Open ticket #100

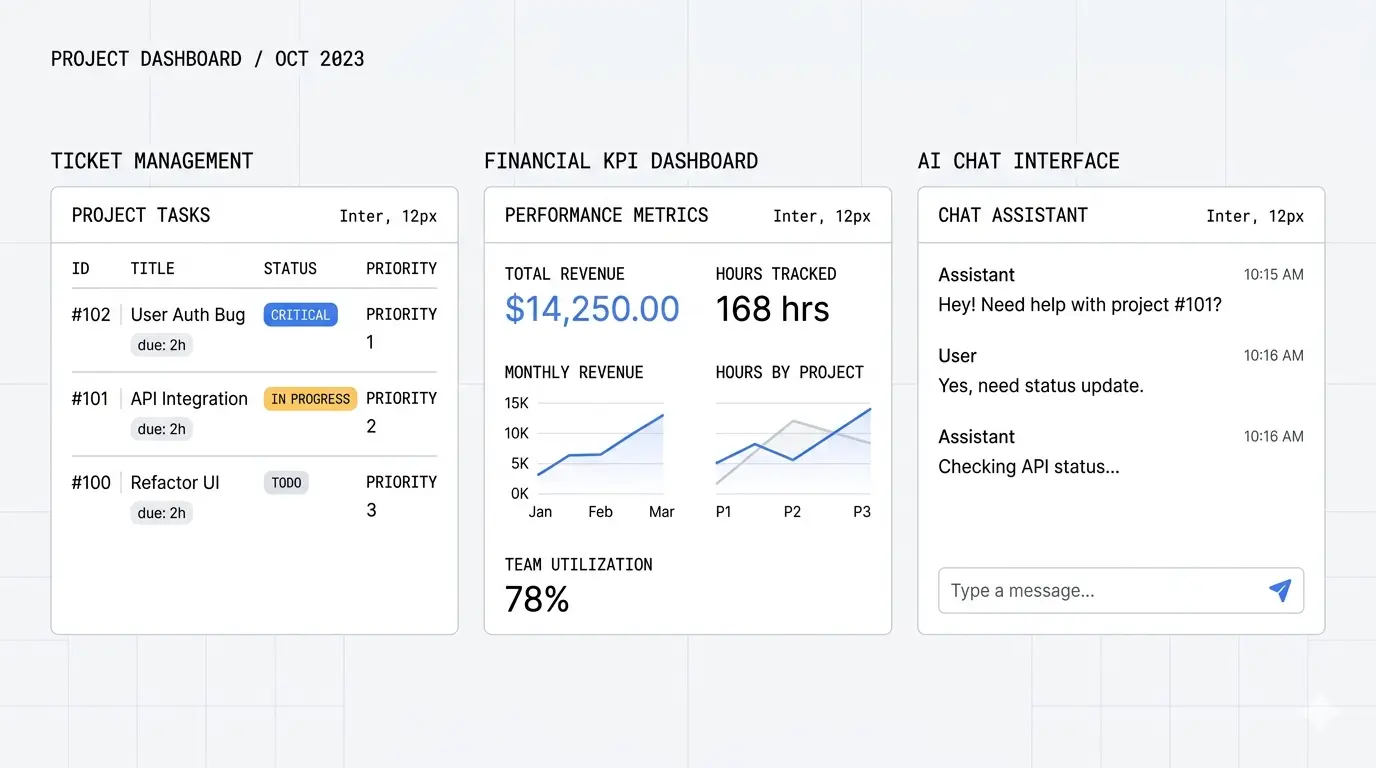[x=91, y=483]
